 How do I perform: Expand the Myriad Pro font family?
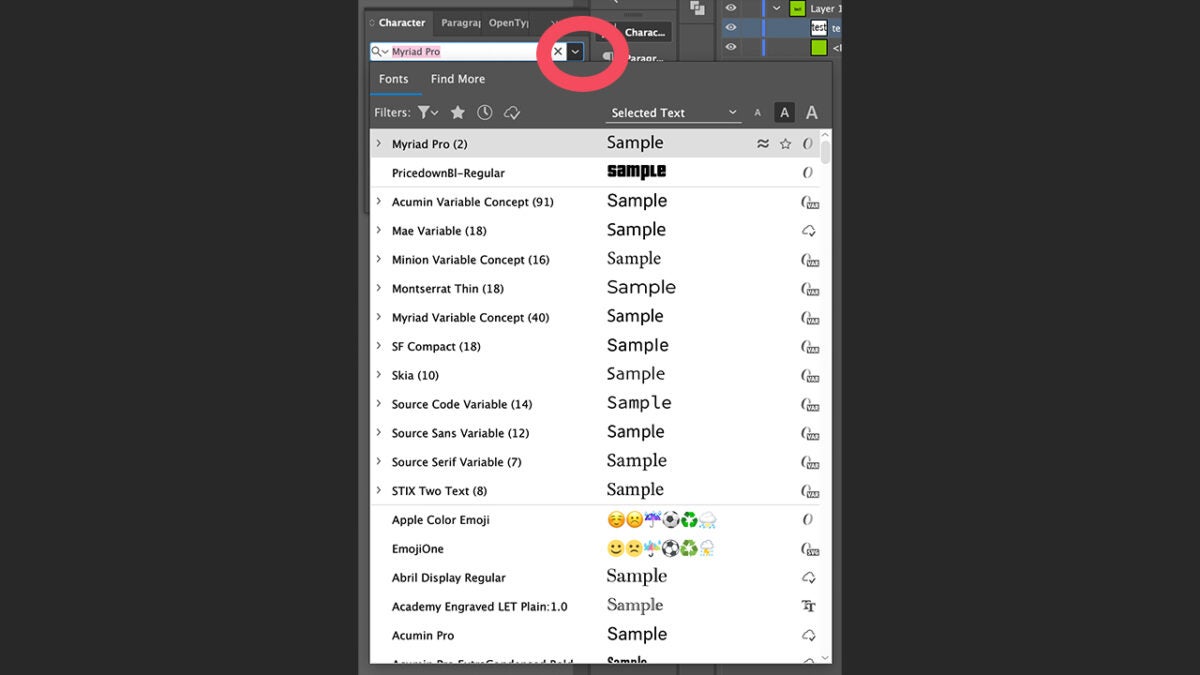pos(379,144)
